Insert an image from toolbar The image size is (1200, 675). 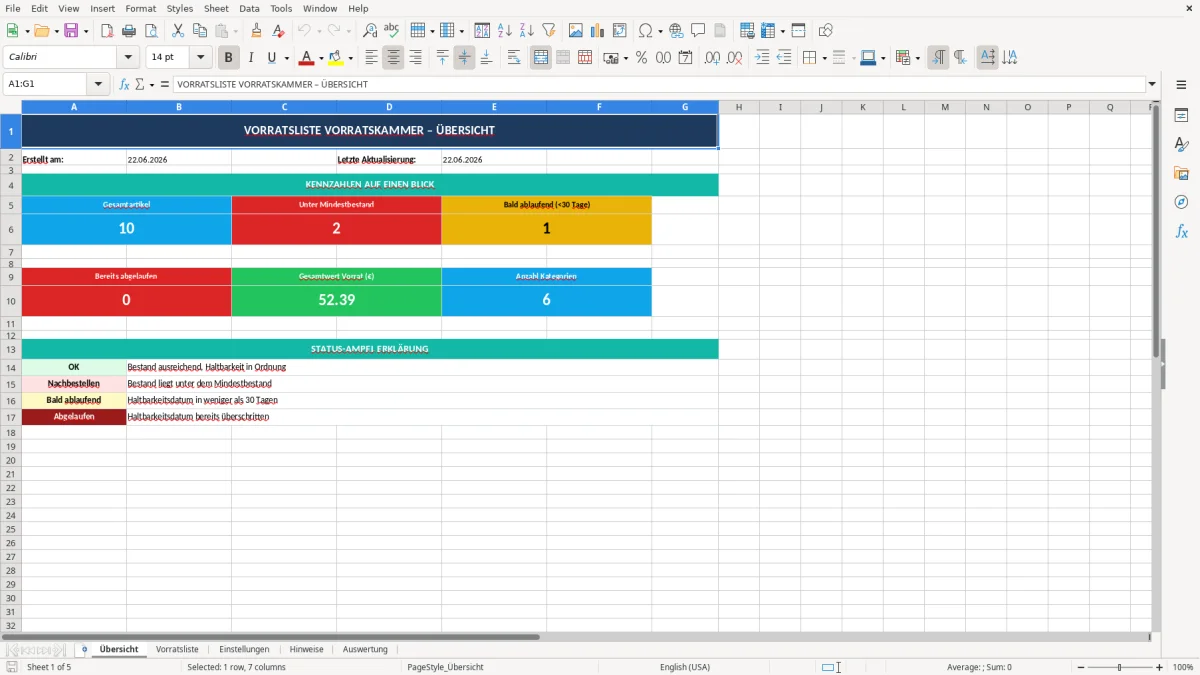point(576,31)
